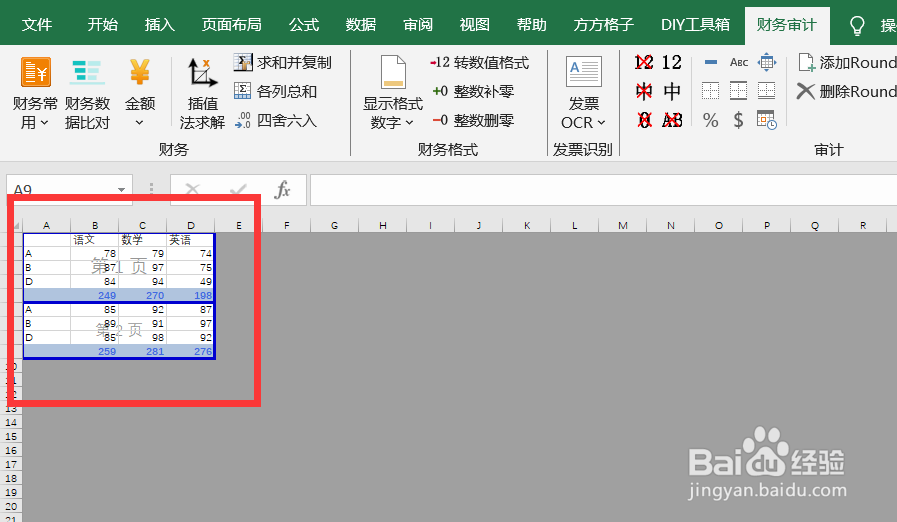Switch to 帮助 tab
This screenshot has height=522, width=897.
531,25
